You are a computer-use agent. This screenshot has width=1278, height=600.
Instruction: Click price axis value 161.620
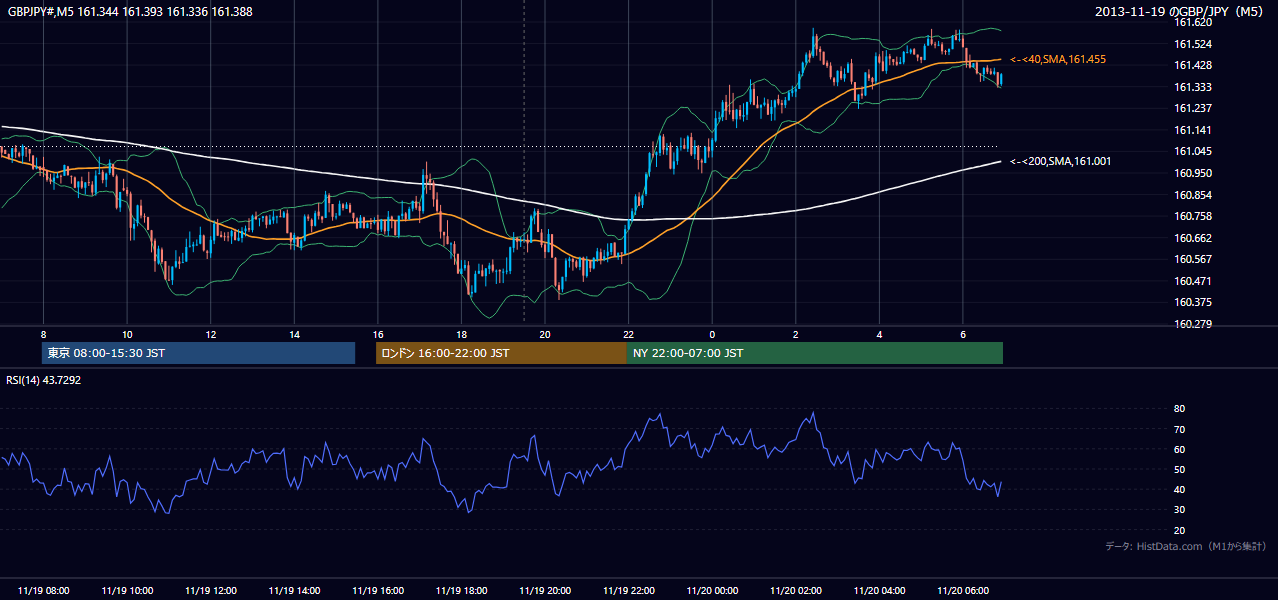coord(1192,22)
